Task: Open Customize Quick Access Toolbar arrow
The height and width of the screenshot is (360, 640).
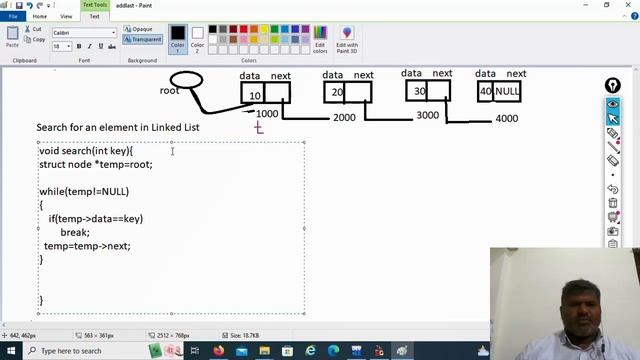Action: 48,6
